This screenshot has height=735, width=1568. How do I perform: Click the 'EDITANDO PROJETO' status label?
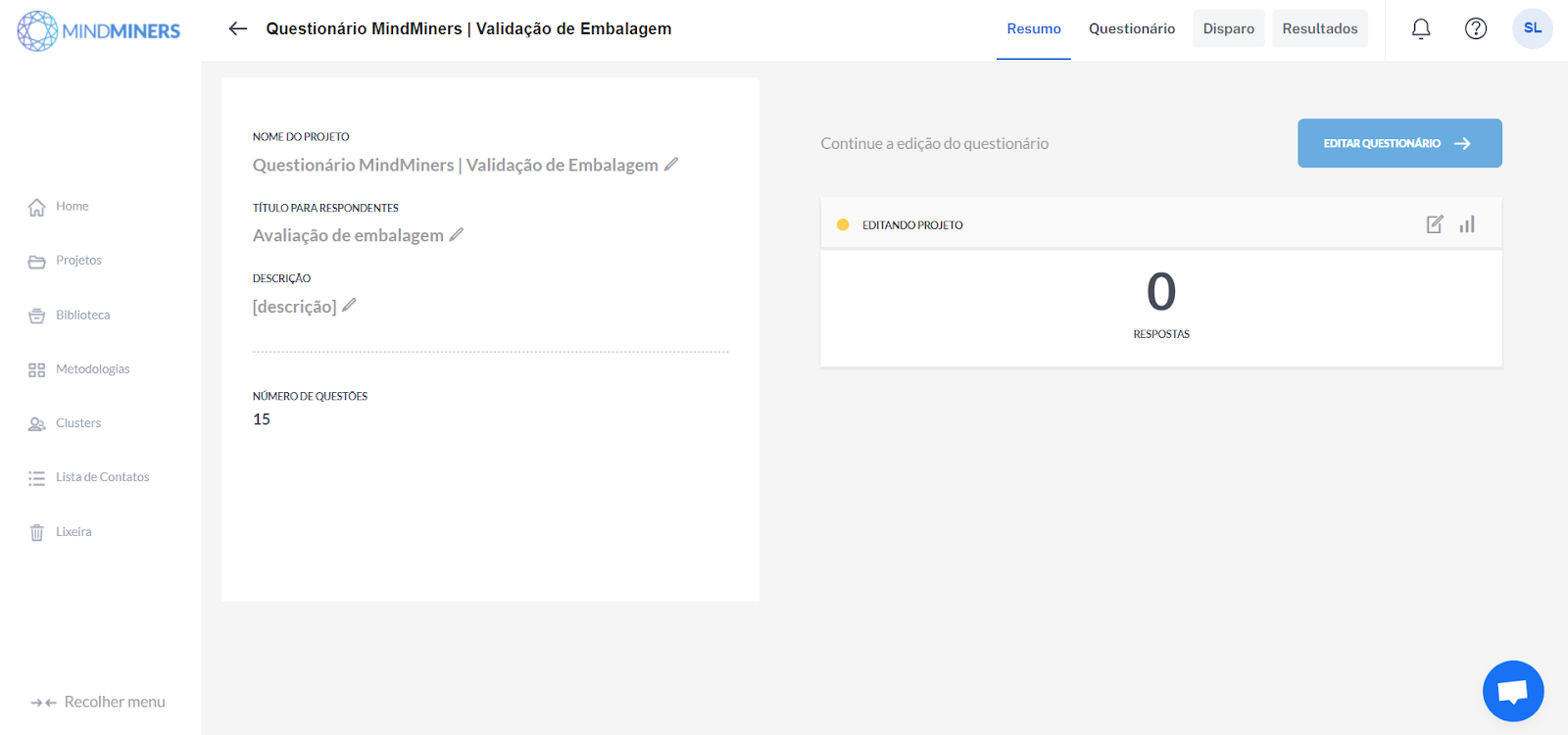point(912,225)
